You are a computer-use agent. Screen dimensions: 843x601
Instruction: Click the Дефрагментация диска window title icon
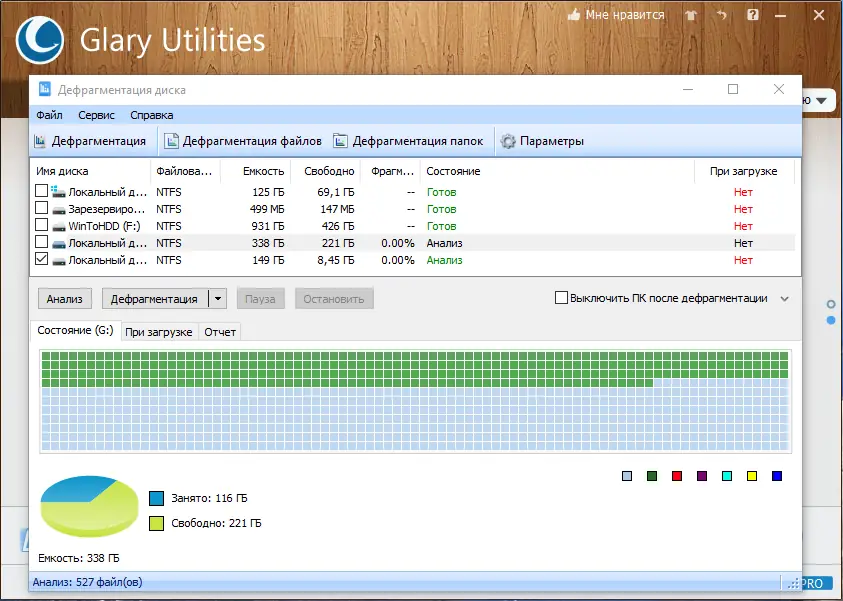click(45, 89)
